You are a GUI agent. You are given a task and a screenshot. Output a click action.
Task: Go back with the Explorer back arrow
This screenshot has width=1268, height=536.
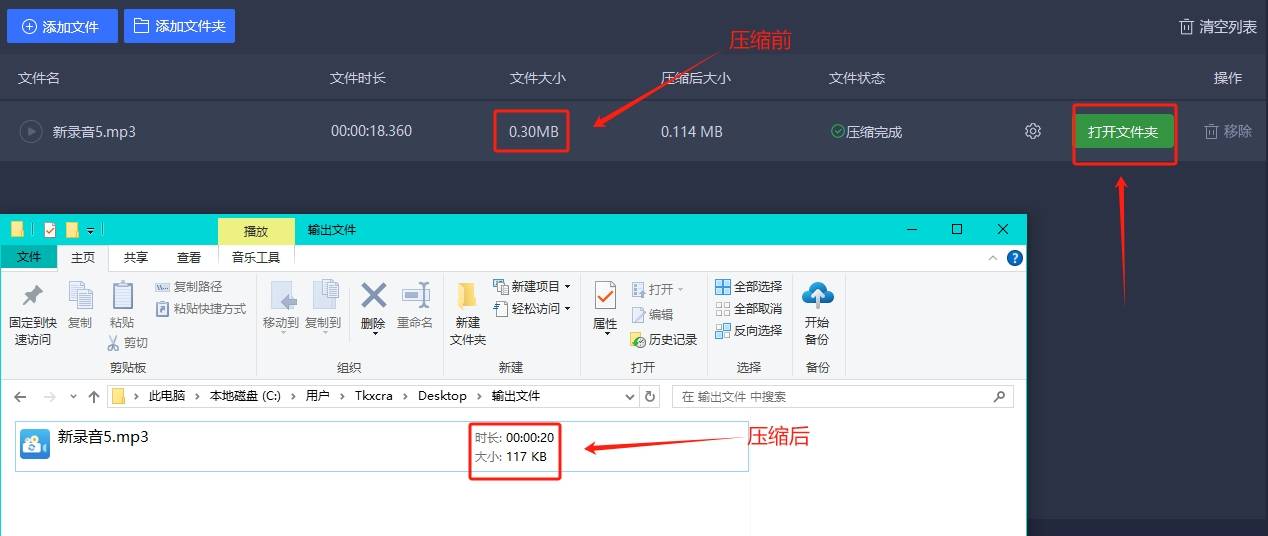pos(20,397)
